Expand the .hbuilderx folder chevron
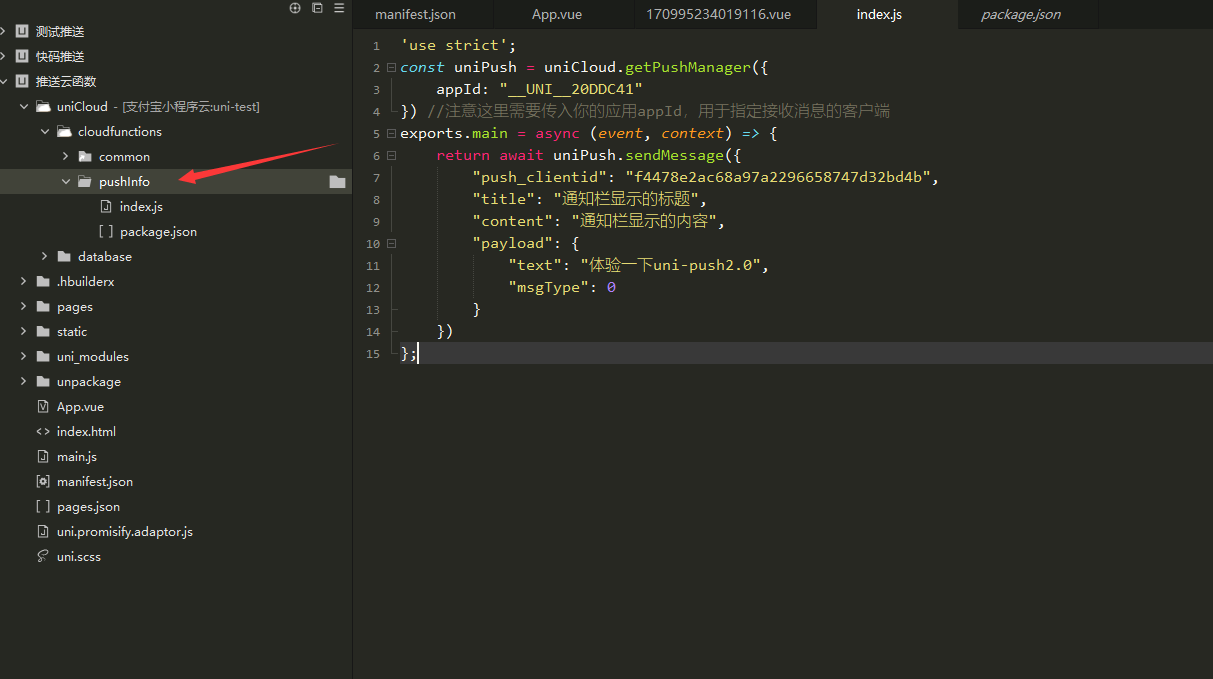Viewport: 1213px width, 679px height. click(23, 282)
